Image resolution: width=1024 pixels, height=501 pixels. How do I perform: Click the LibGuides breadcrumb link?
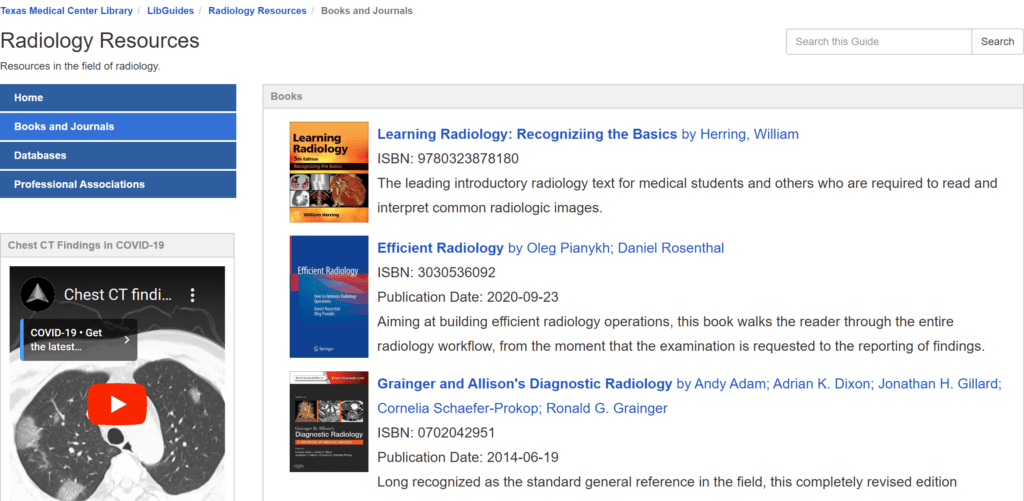(x=170, y=10)
